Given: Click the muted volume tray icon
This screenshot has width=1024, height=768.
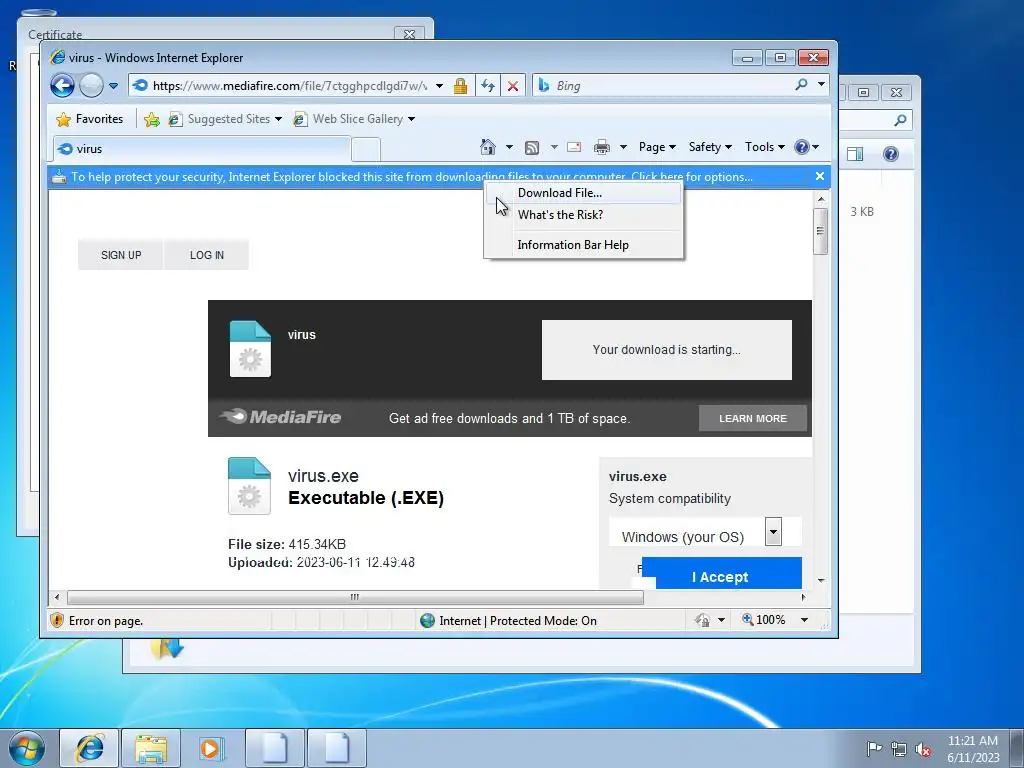Looking at the screenshot, I should pyautogui.click(x=923, y=749).
